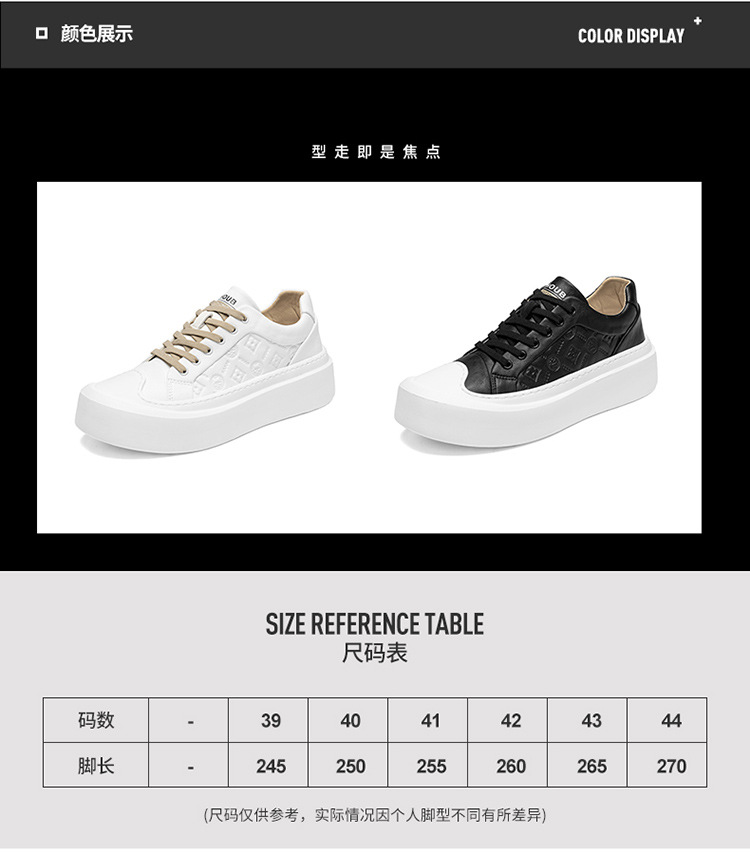Click the 码数 row header cell
The image size is (750, 854).
tap(96, 720)
